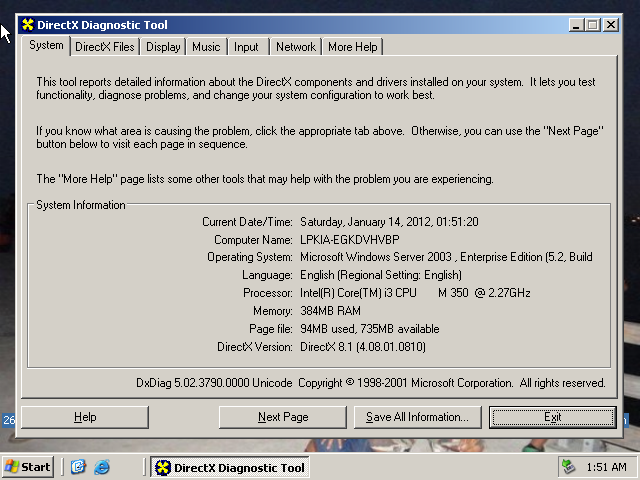The height and width of the screenshot is (480, 640).
Task: Click the DirectX 8.1 version value
Action: [363, 347]
